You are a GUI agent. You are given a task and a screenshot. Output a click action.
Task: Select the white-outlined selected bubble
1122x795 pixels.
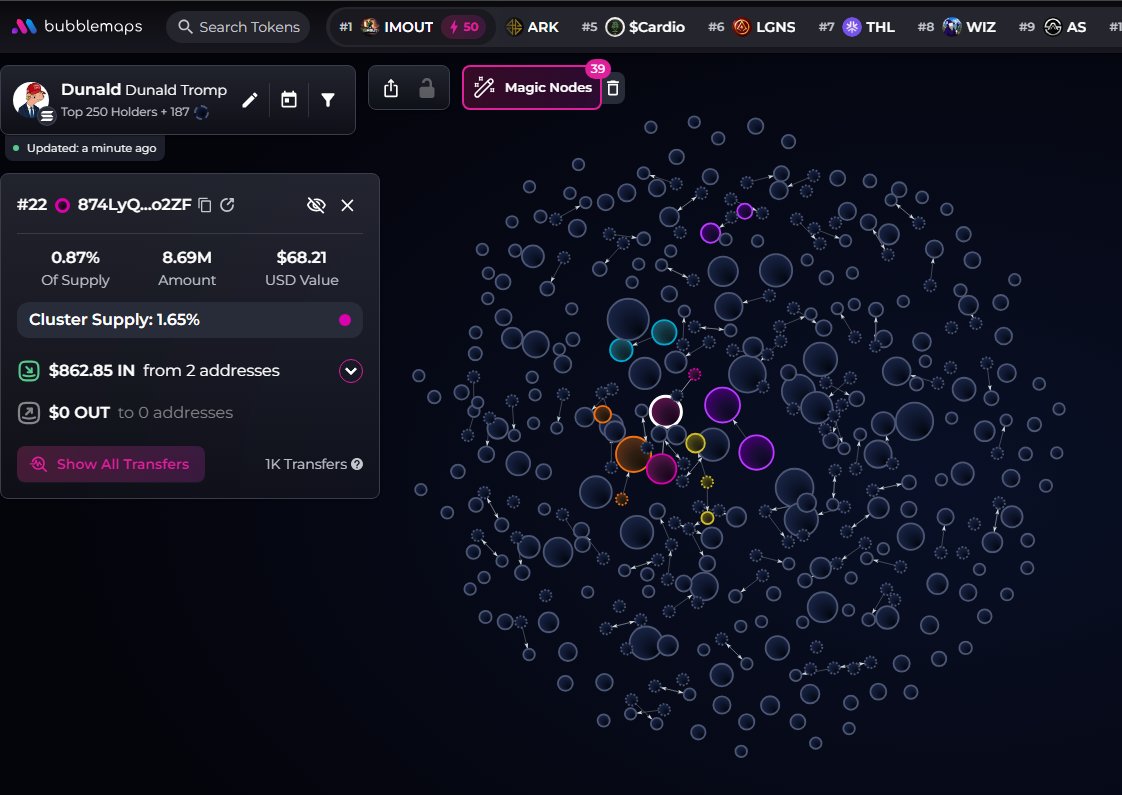click(665, 411)
